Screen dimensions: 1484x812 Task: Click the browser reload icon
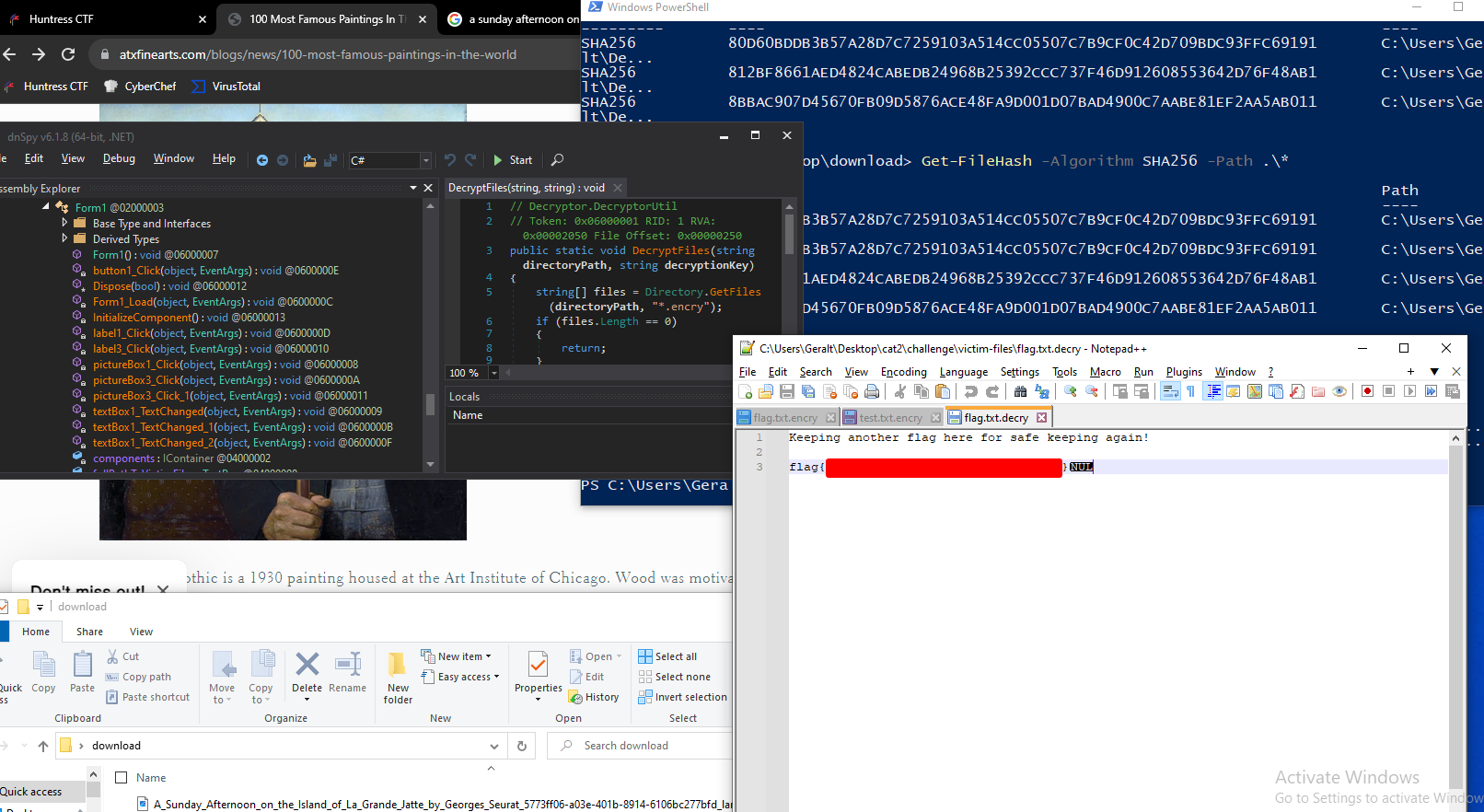pos(68,54)
